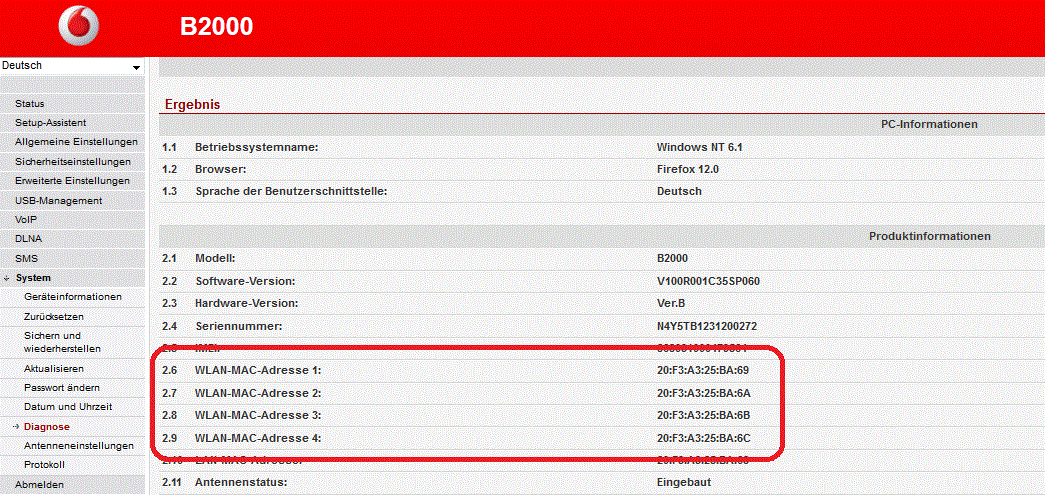Open the SMS menu item

(x=26, y=258)
